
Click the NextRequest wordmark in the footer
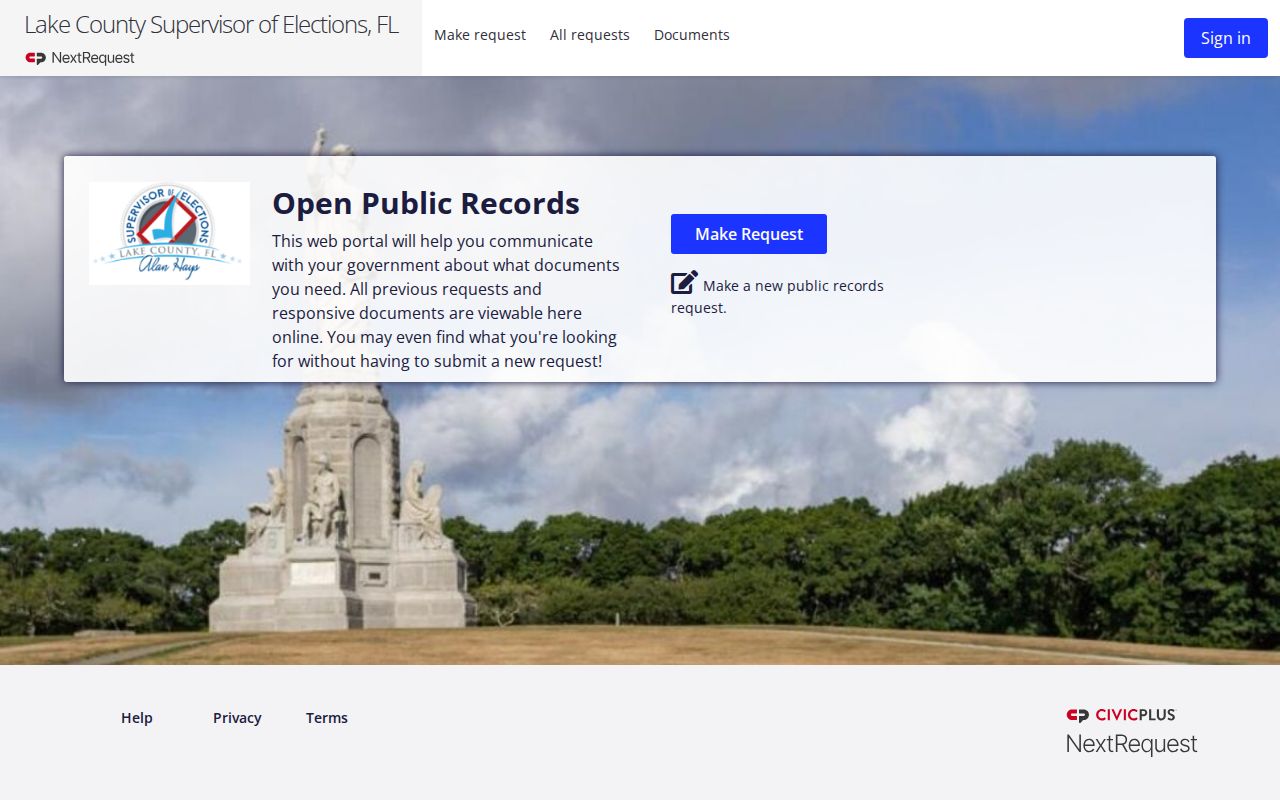[x=1131, y=744]
